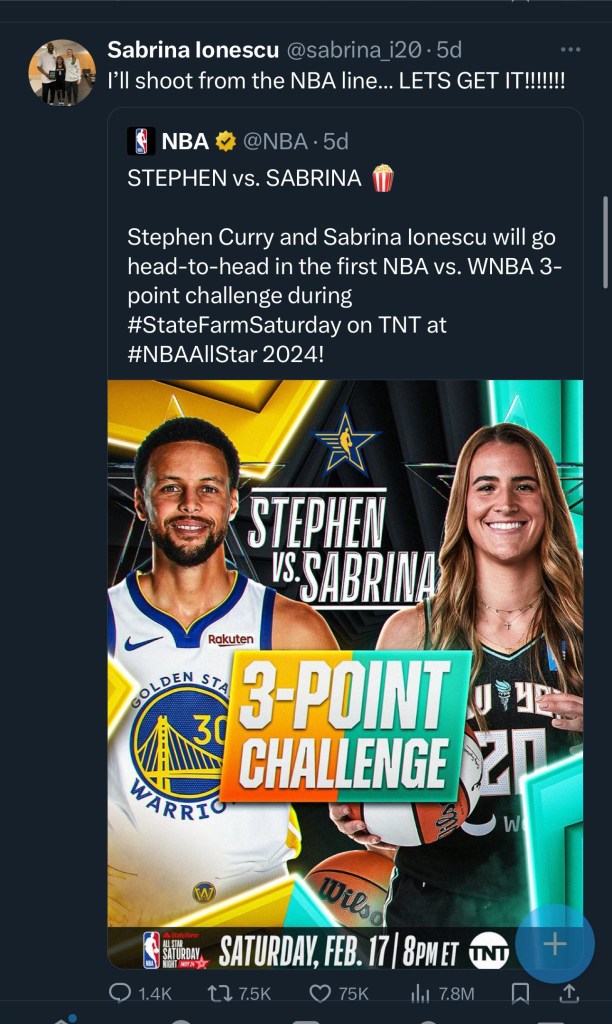Share the tweet via the share icon
Screen dimensions: 612x1024
pos(568,993)
